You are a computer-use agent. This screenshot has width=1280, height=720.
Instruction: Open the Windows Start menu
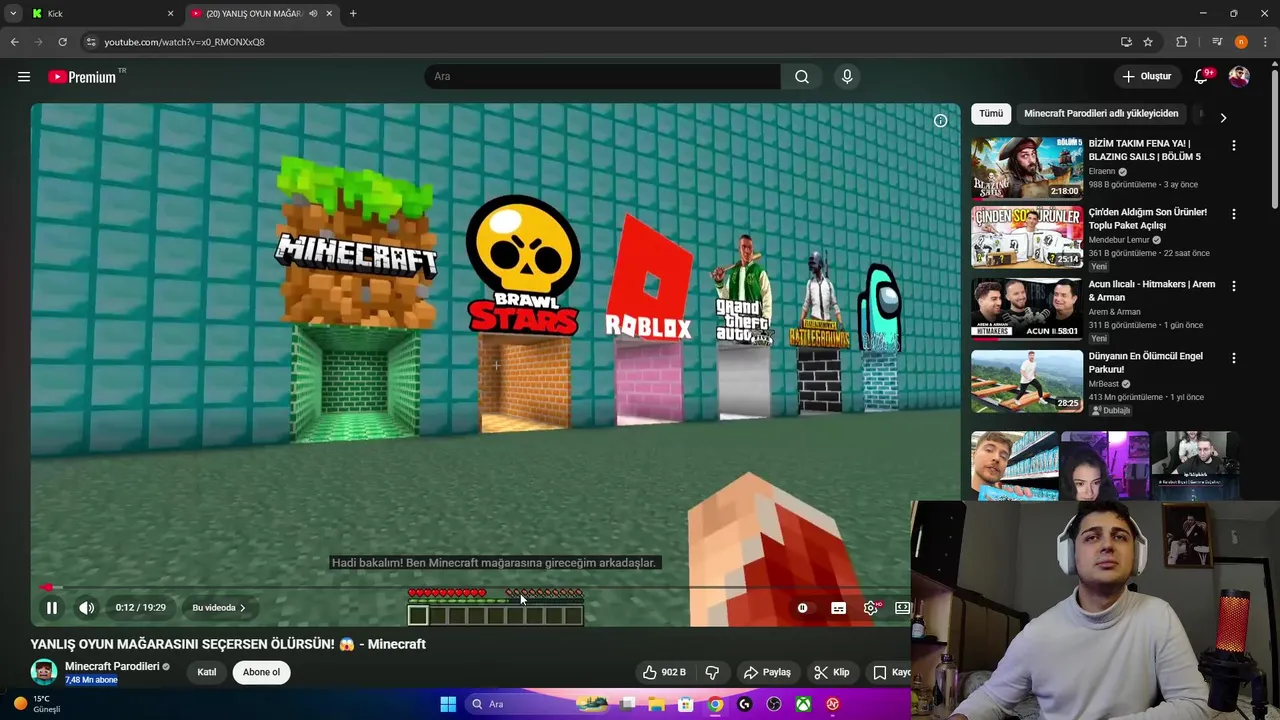click(448, 704)
